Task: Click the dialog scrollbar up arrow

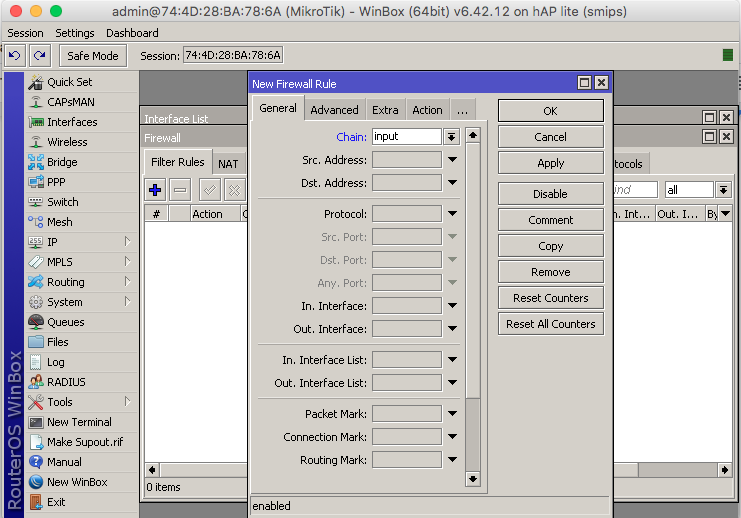Action: pos(473,135)
